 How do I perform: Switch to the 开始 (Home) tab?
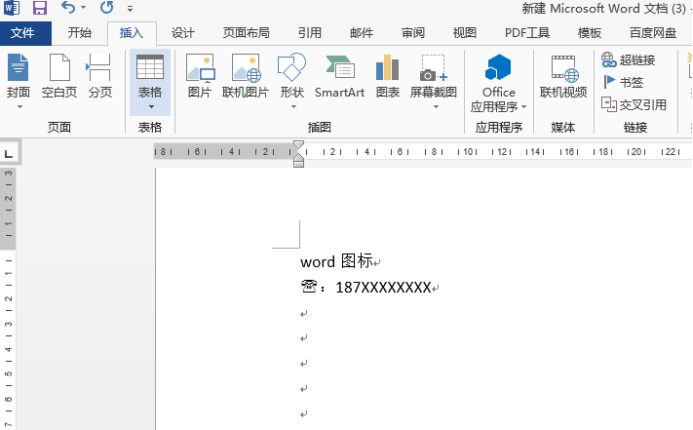80,33
